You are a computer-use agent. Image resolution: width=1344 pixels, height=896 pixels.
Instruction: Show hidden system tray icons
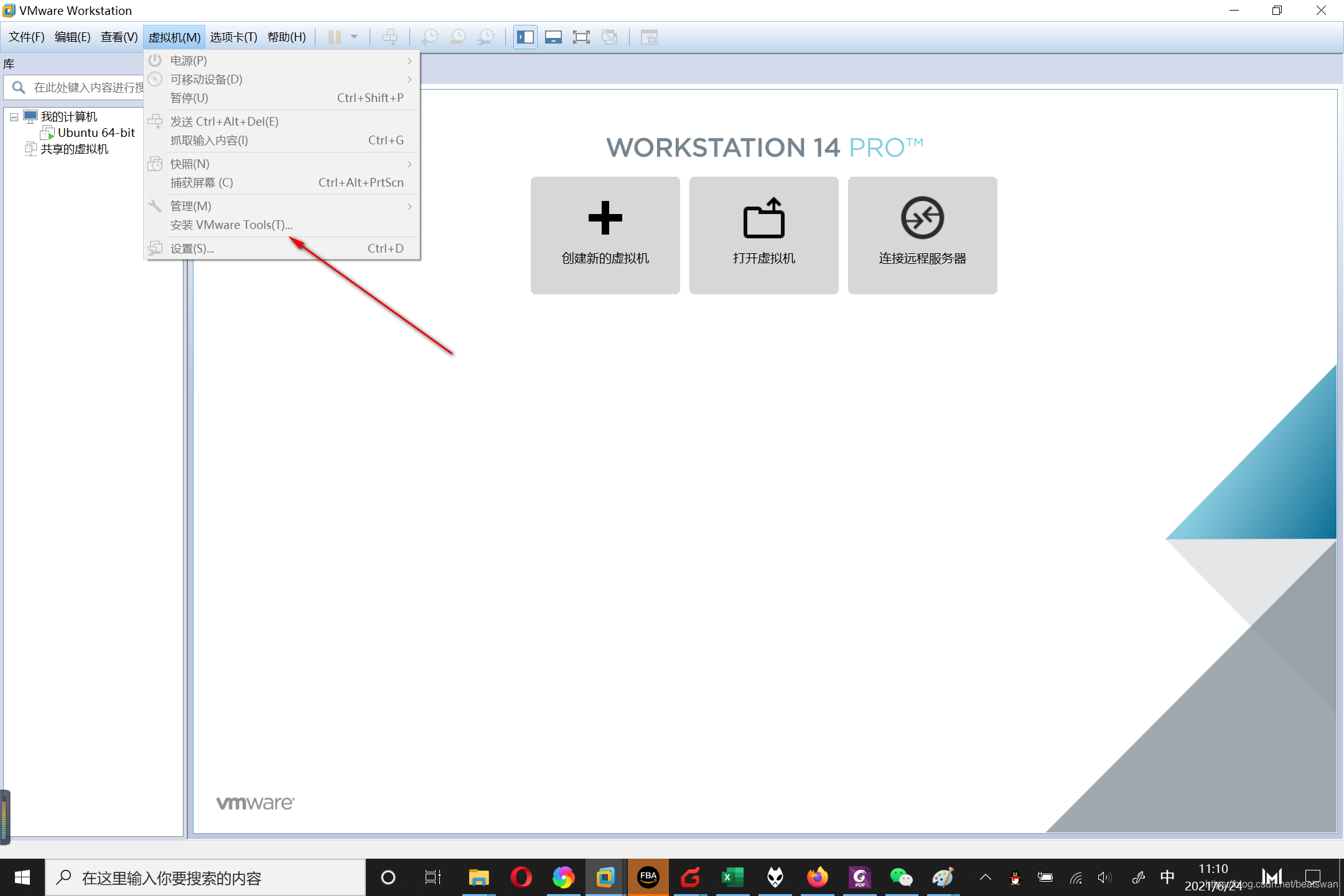pyautogui.click(x=985, y=877)
